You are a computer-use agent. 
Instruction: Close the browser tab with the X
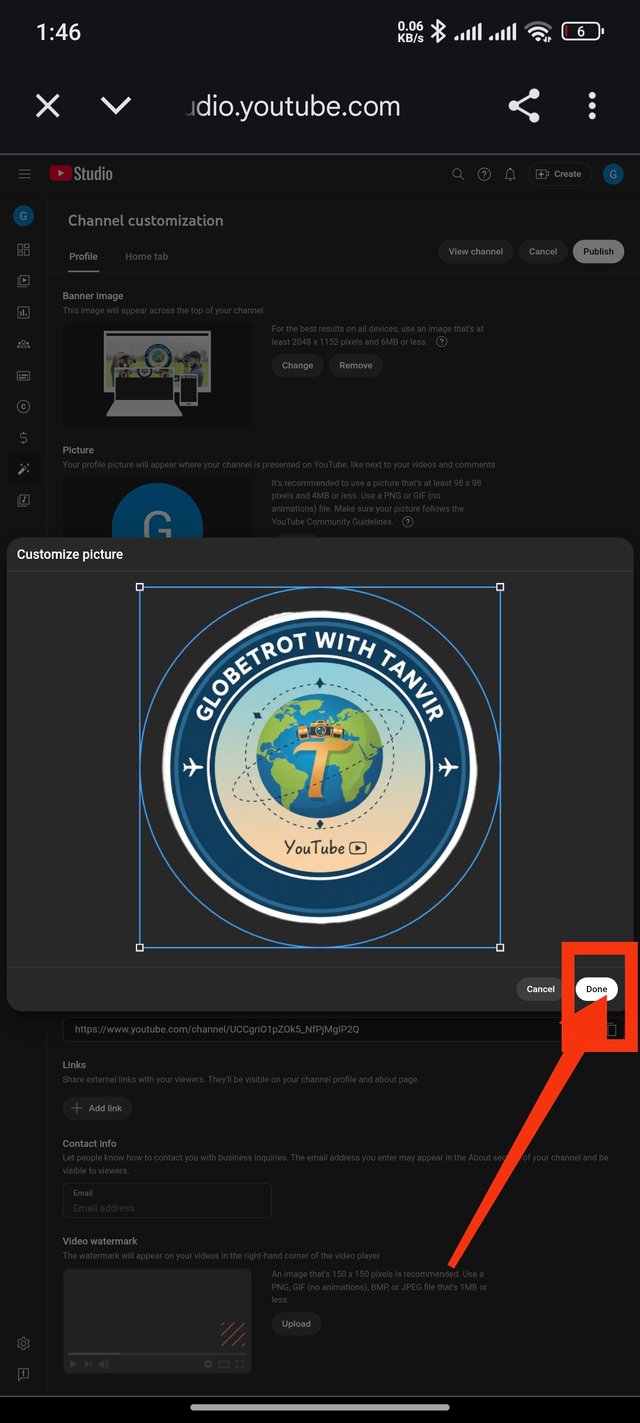tap(47, 106)
